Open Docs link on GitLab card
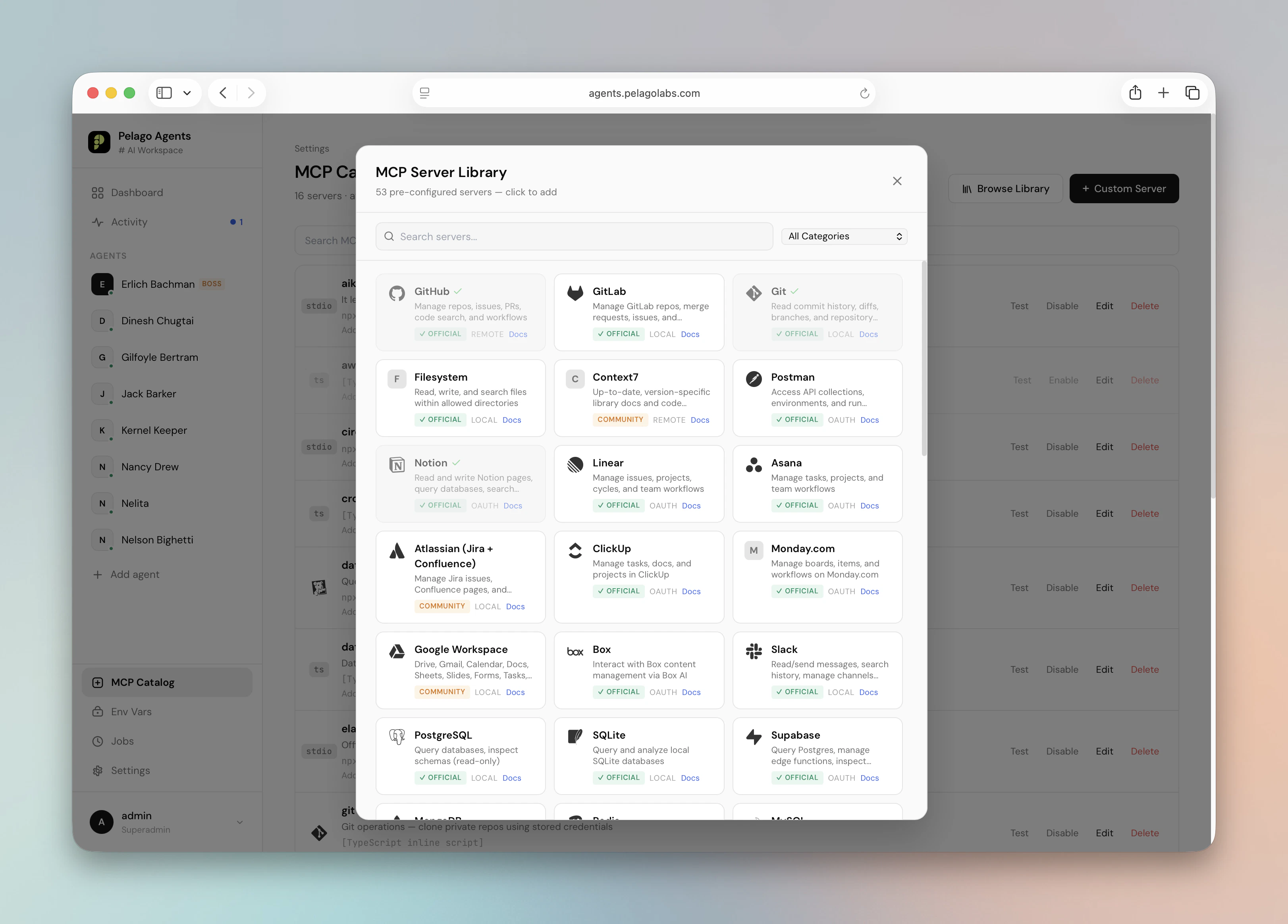1288x924 pixels. tap(690, 334)
